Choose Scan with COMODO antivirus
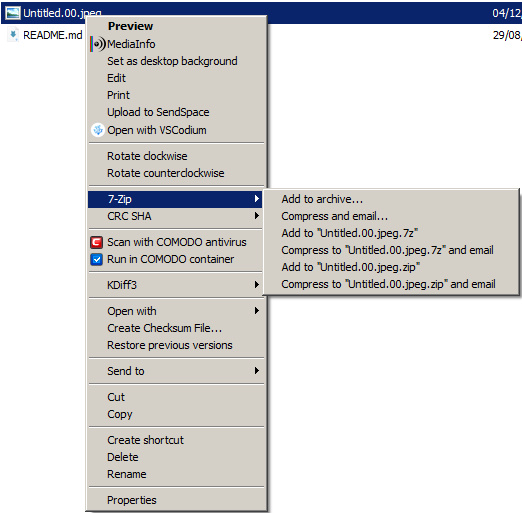The height and width of the screenshot is (513, 522). [x=177, y=242]
